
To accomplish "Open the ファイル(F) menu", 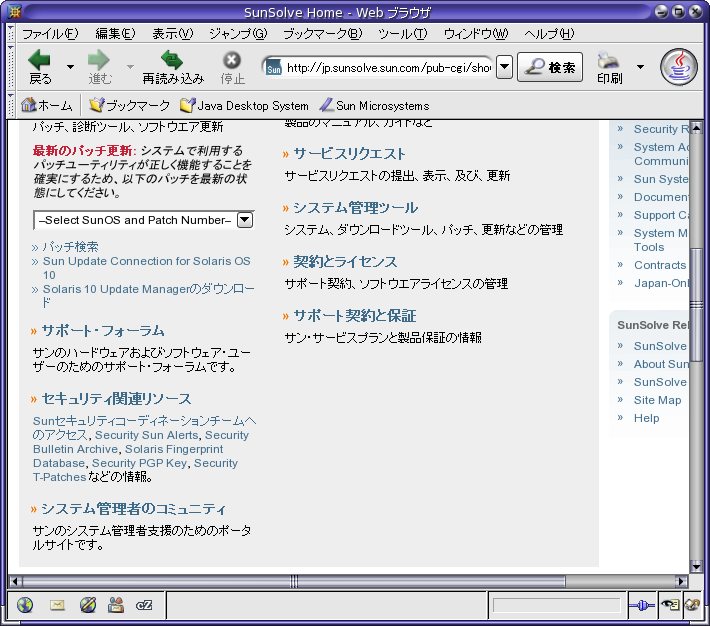I will pos(49,34).
